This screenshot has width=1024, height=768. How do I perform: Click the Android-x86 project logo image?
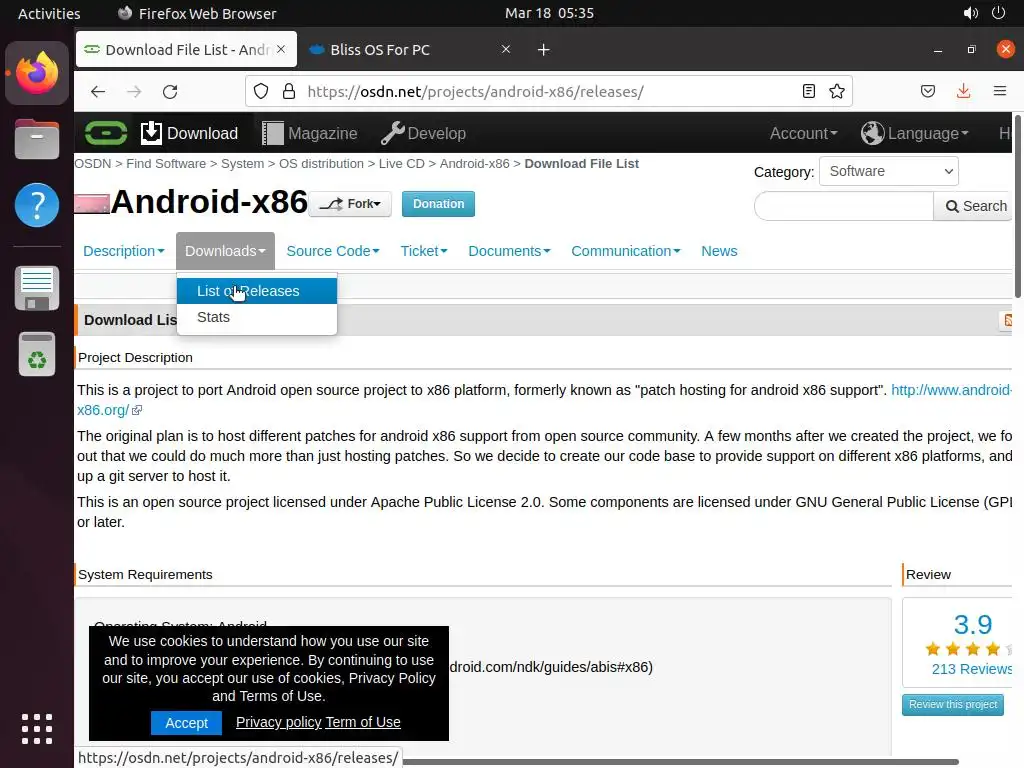[x=92, y=204]
